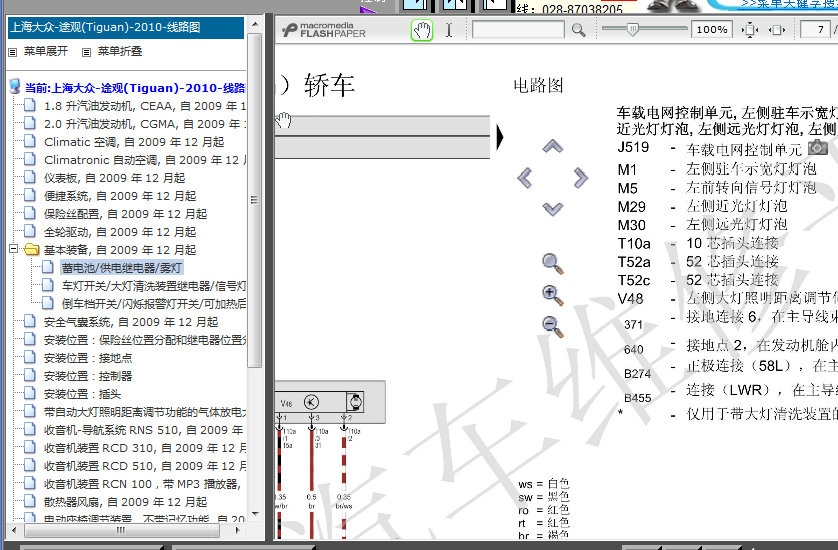Open the 当前:上海大众-途观(Tiguan)-2010 root link

pos(135,88)
